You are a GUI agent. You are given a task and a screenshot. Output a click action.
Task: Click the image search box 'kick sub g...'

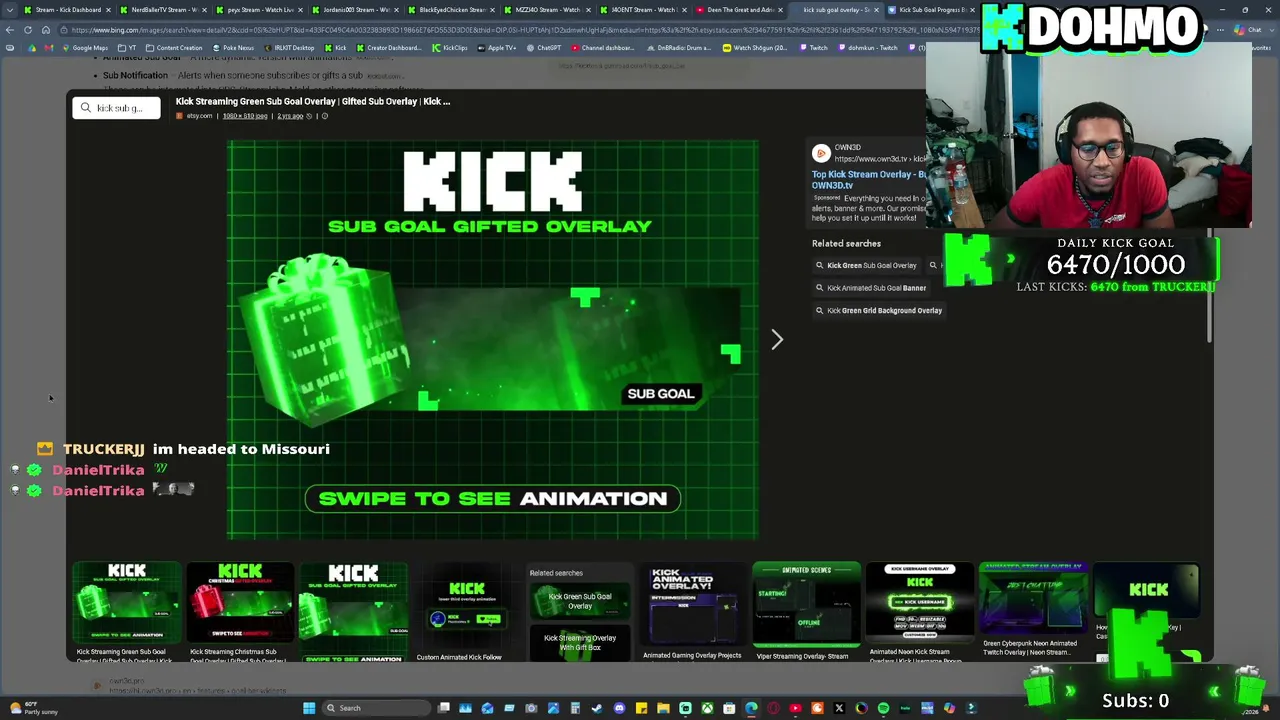(116, 108)
